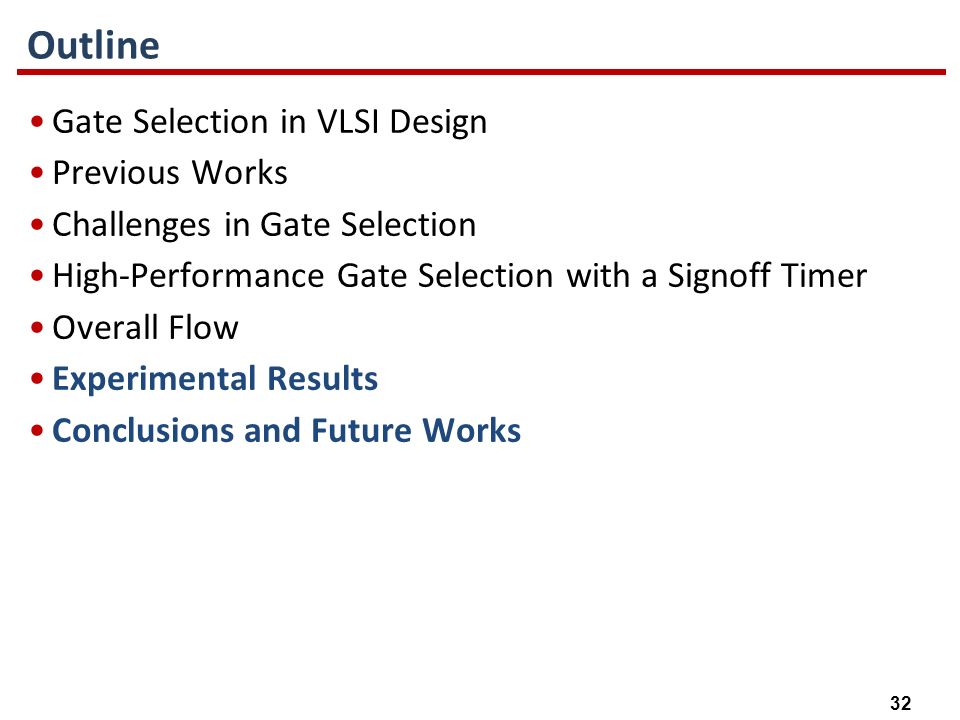This screenshot has width=960, height=720.
Task: Click High-Performance Gate Selection with a Signoff Timer
Action: (460, 276)
